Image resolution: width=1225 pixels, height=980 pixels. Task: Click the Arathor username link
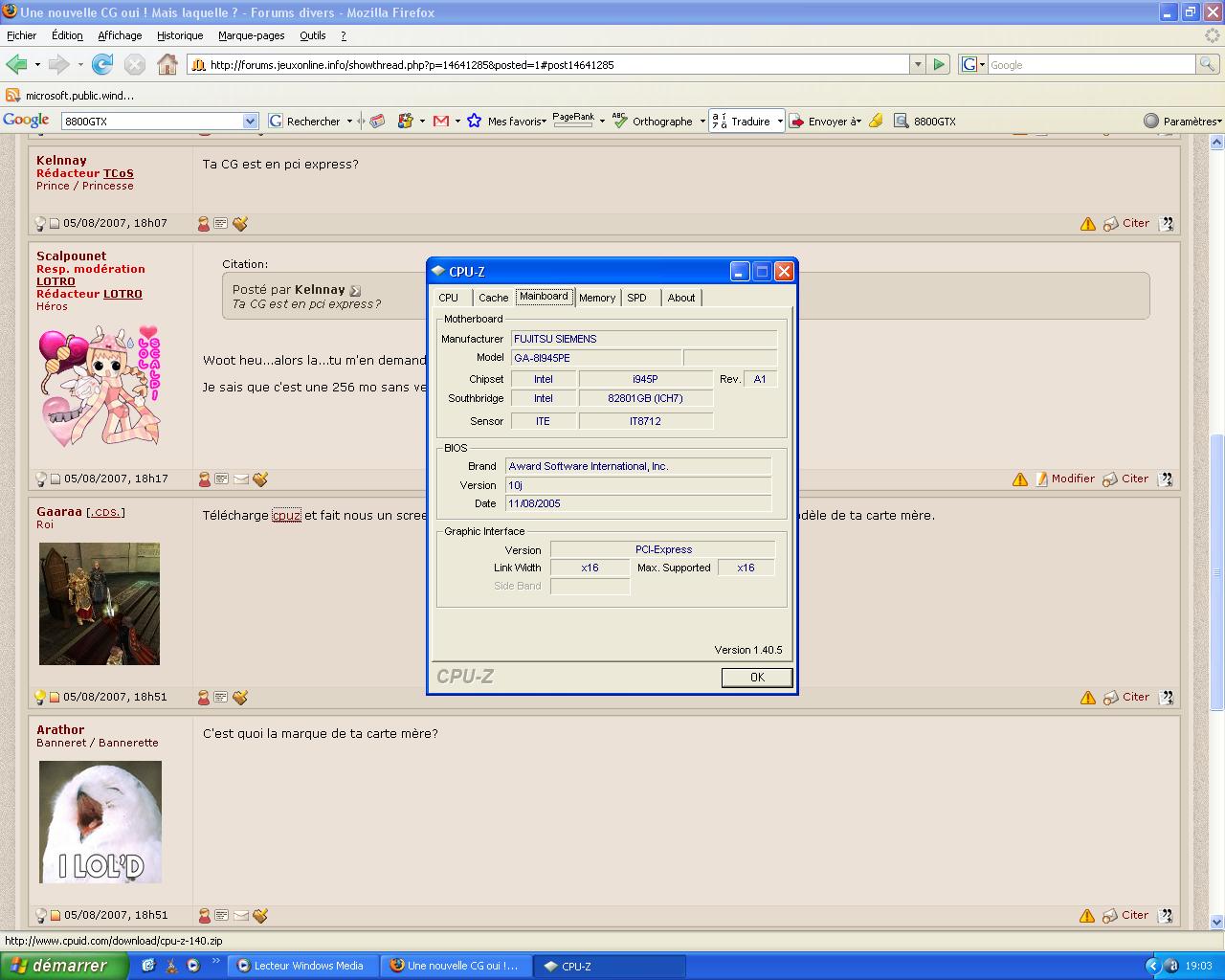(x=60, y=729)
